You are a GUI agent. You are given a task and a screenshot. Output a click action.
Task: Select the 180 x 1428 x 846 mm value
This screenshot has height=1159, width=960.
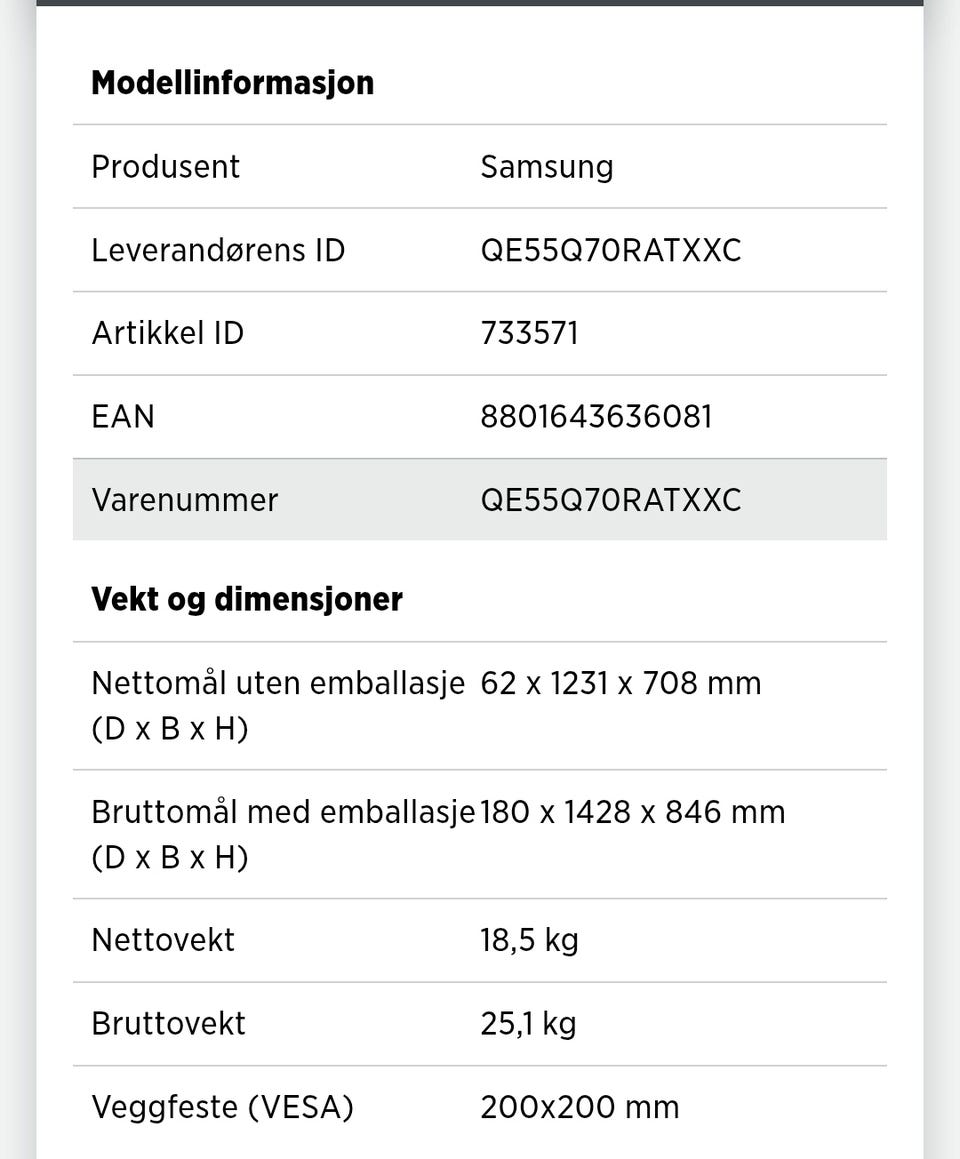tap(632, 812)
